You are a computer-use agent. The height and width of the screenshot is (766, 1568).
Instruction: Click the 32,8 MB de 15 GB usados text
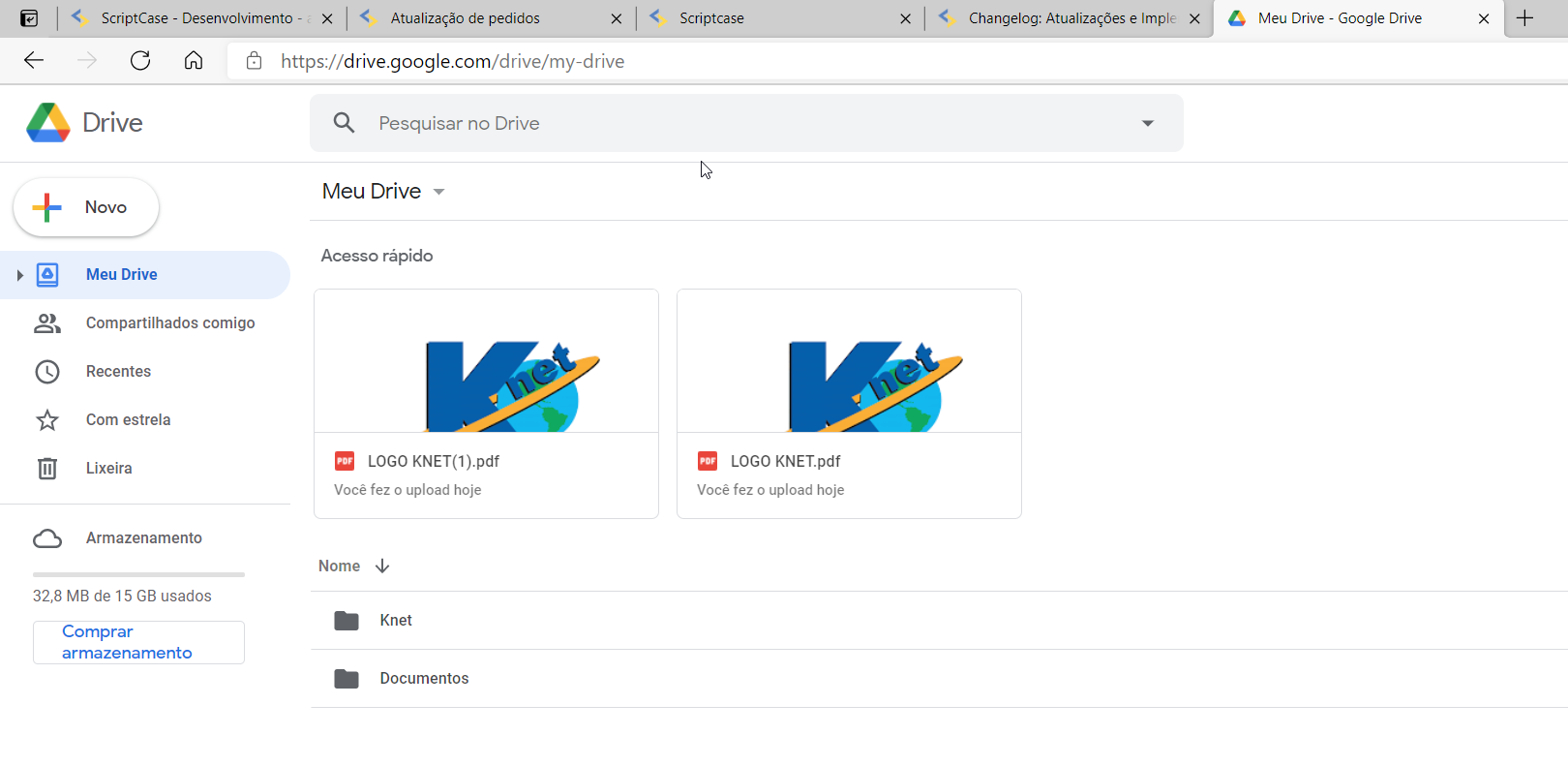pyautogui.click(x=122, y=597)
